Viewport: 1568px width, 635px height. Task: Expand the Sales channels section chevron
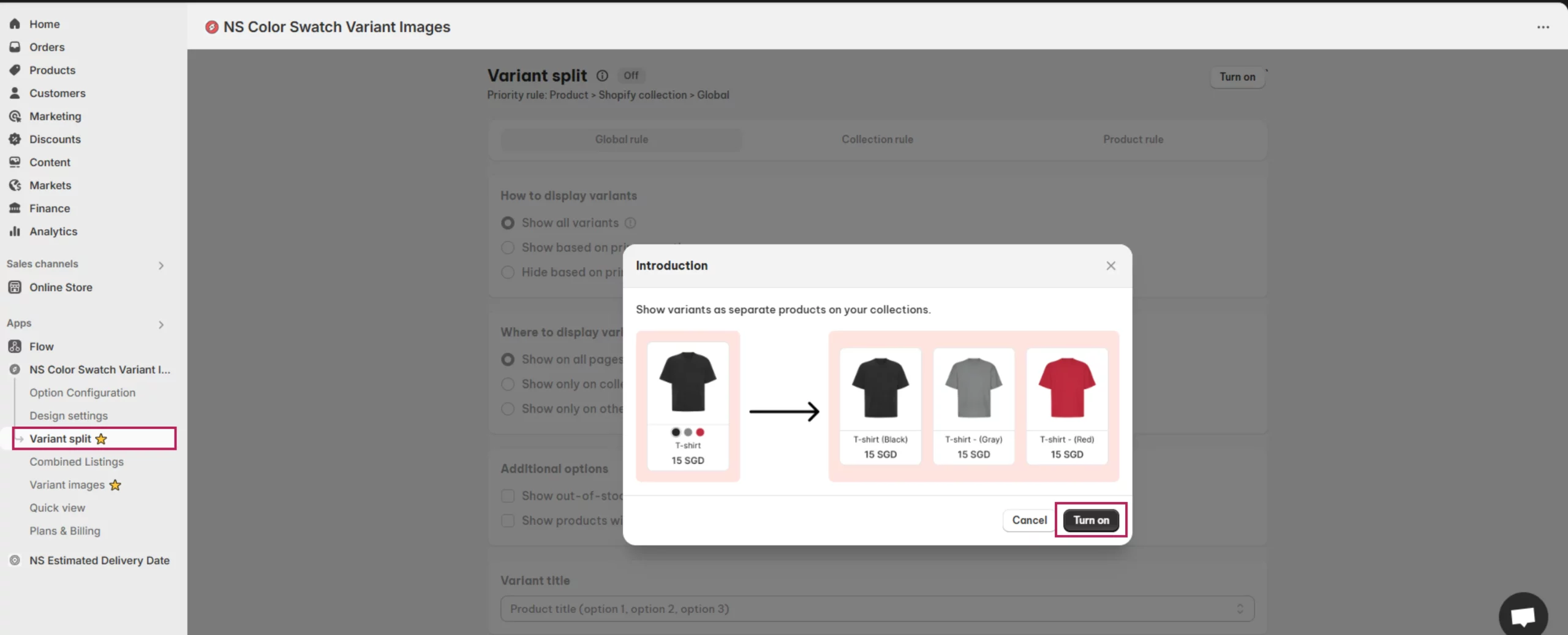click(161, 265)
